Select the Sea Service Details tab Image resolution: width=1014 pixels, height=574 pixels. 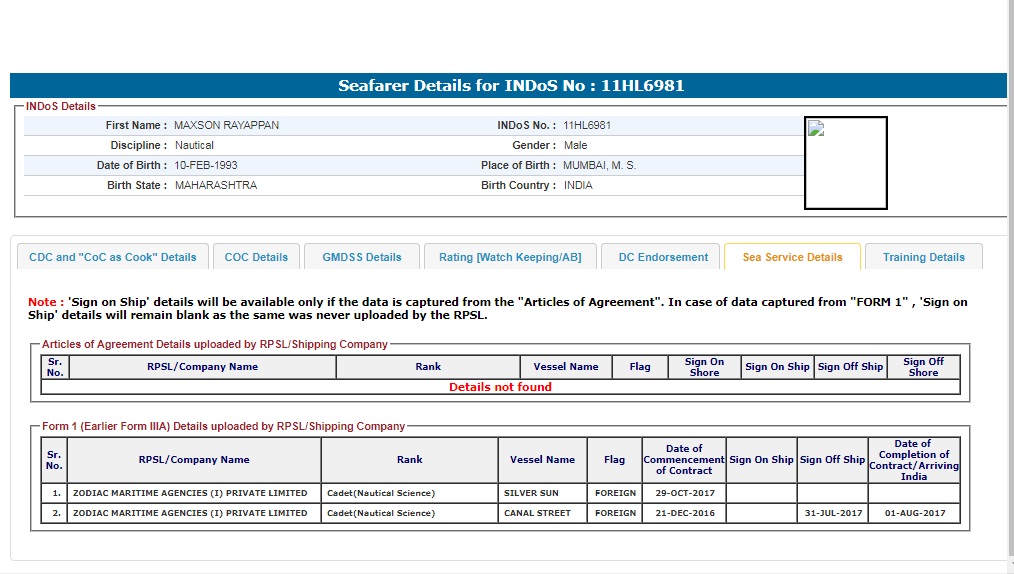click(x=792, y=257)
